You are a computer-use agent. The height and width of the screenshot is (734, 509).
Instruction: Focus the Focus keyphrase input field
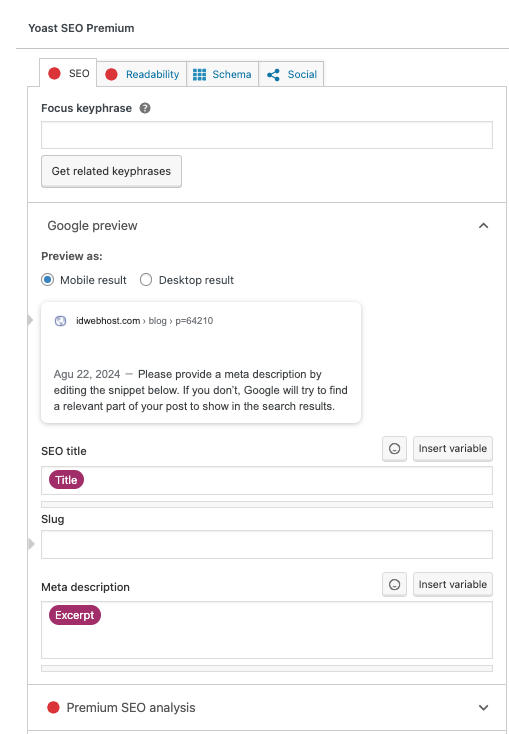[267, 135]
